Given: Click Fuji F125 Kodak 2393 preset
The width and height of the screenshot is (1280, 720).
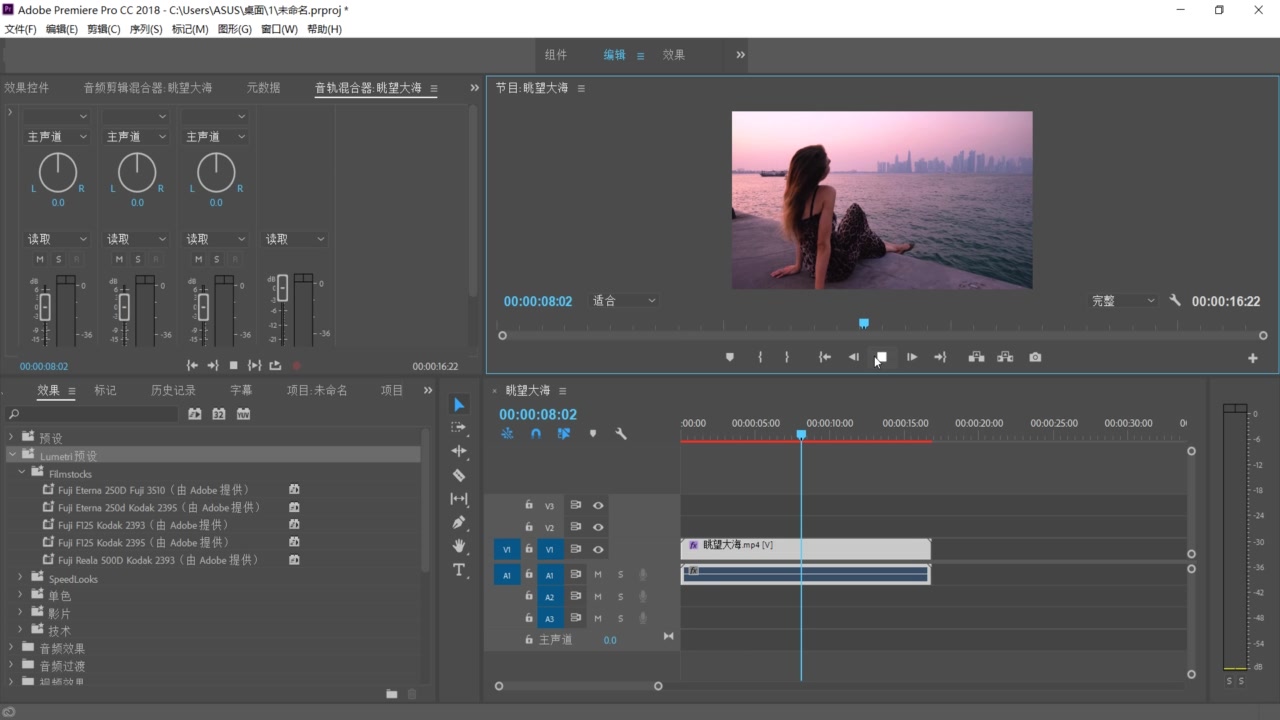Looking at the screenshot, I should [x=143, y=525].
